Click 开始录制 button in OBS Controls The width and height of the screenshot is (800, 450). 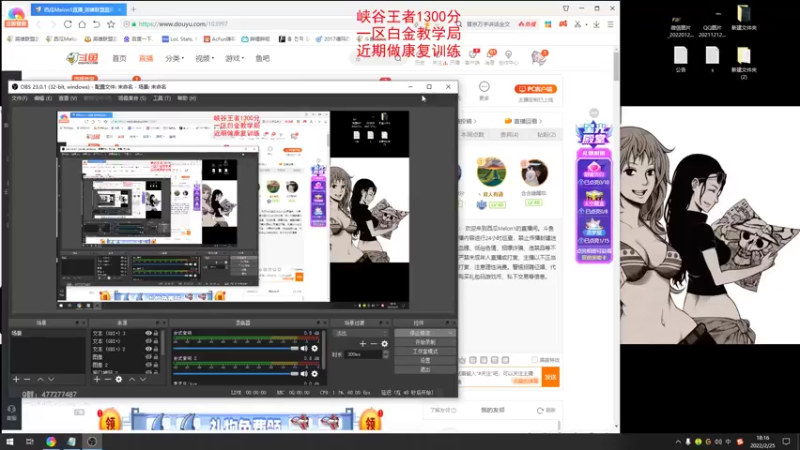(x=425, y=342)
